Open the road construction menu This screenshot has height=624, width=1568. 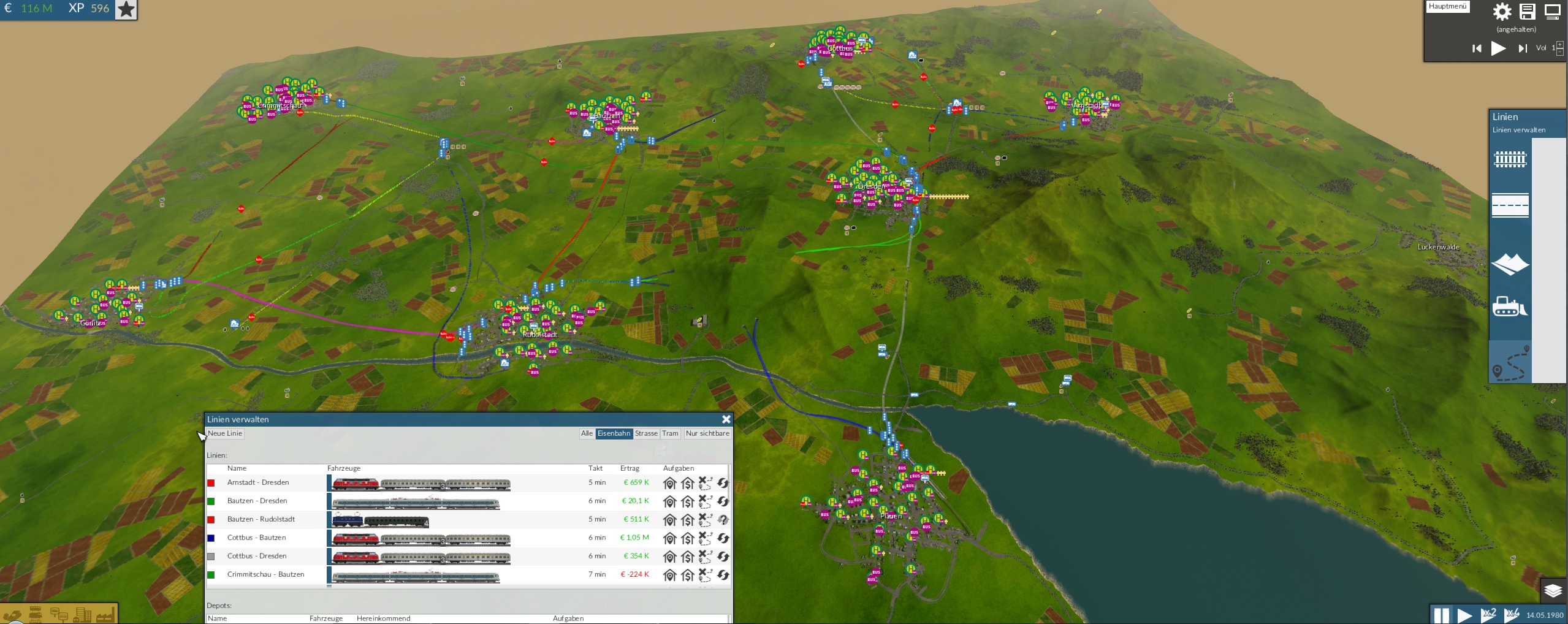click(x=1510, y=205)
